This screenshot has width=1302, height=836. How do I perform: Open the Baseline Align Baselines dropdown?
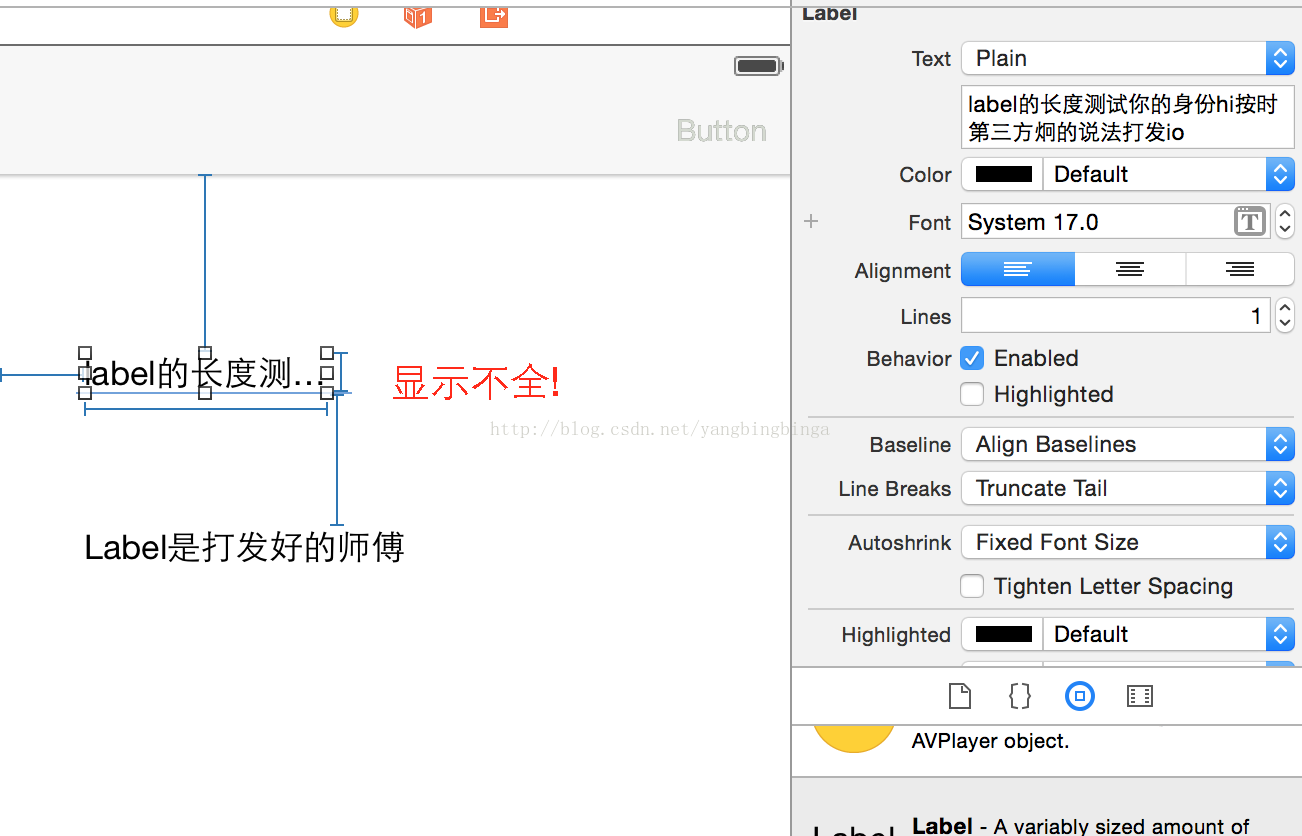[1128, 444]
